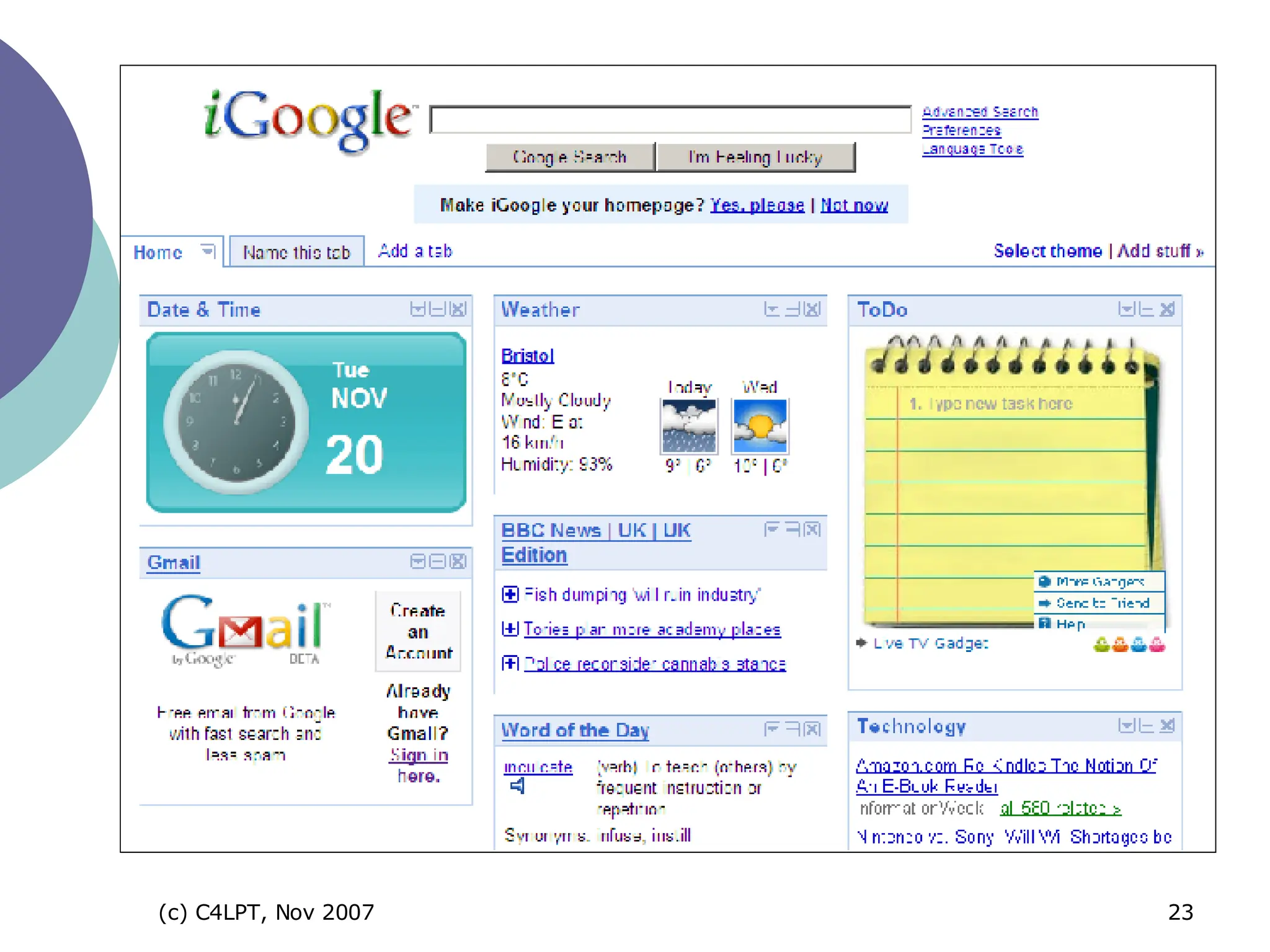
Task: Minimize the Weather gadget
Action: point(793,309)
